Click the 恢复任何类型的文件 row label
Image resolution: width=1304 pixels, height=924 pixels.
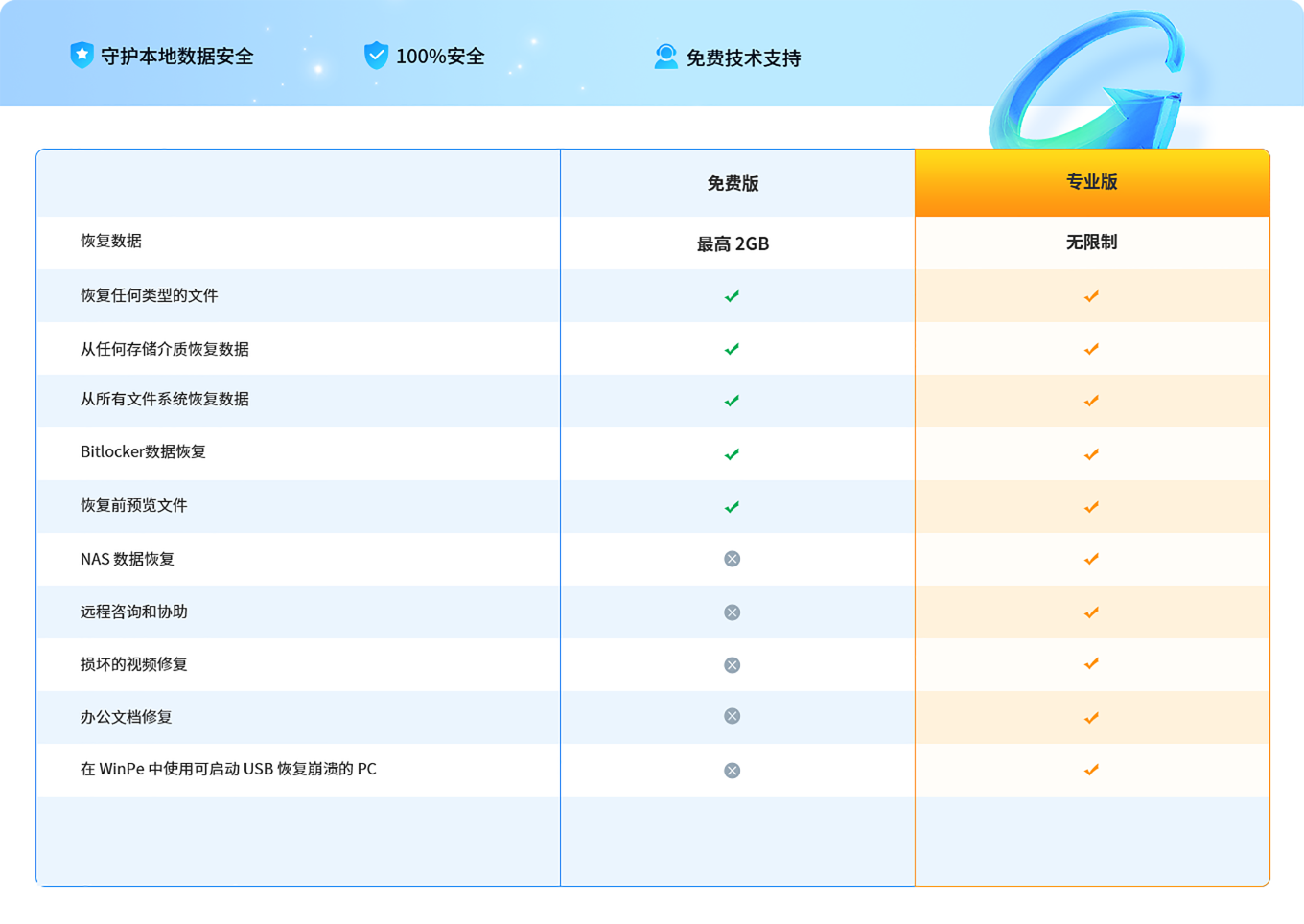[150, 295]
